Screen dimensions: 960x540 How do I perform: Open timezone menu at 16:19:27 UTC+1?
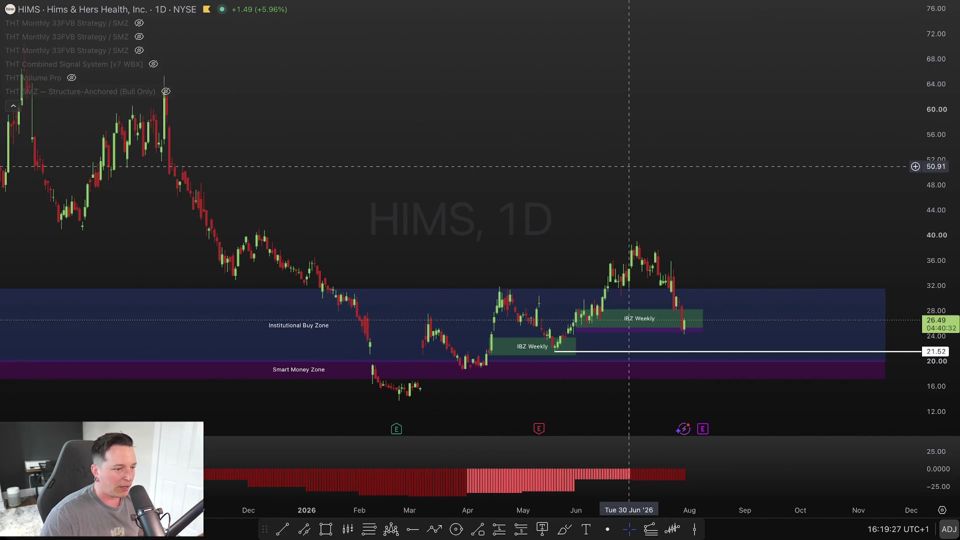(898, 529)
